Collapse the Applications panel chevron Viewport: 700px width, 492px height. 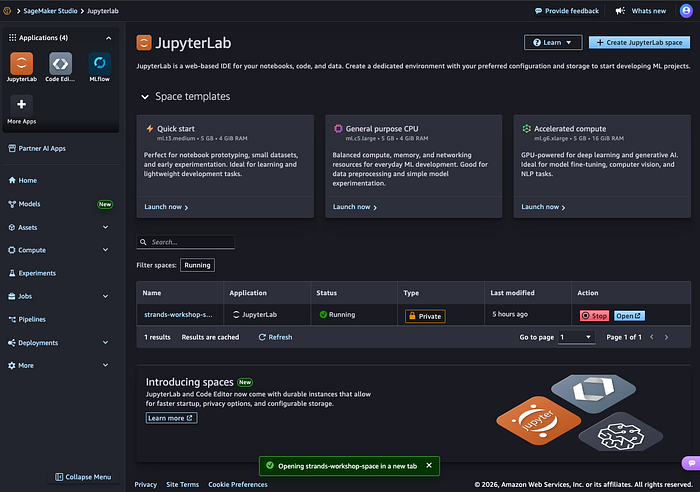[x=108, y=38]
